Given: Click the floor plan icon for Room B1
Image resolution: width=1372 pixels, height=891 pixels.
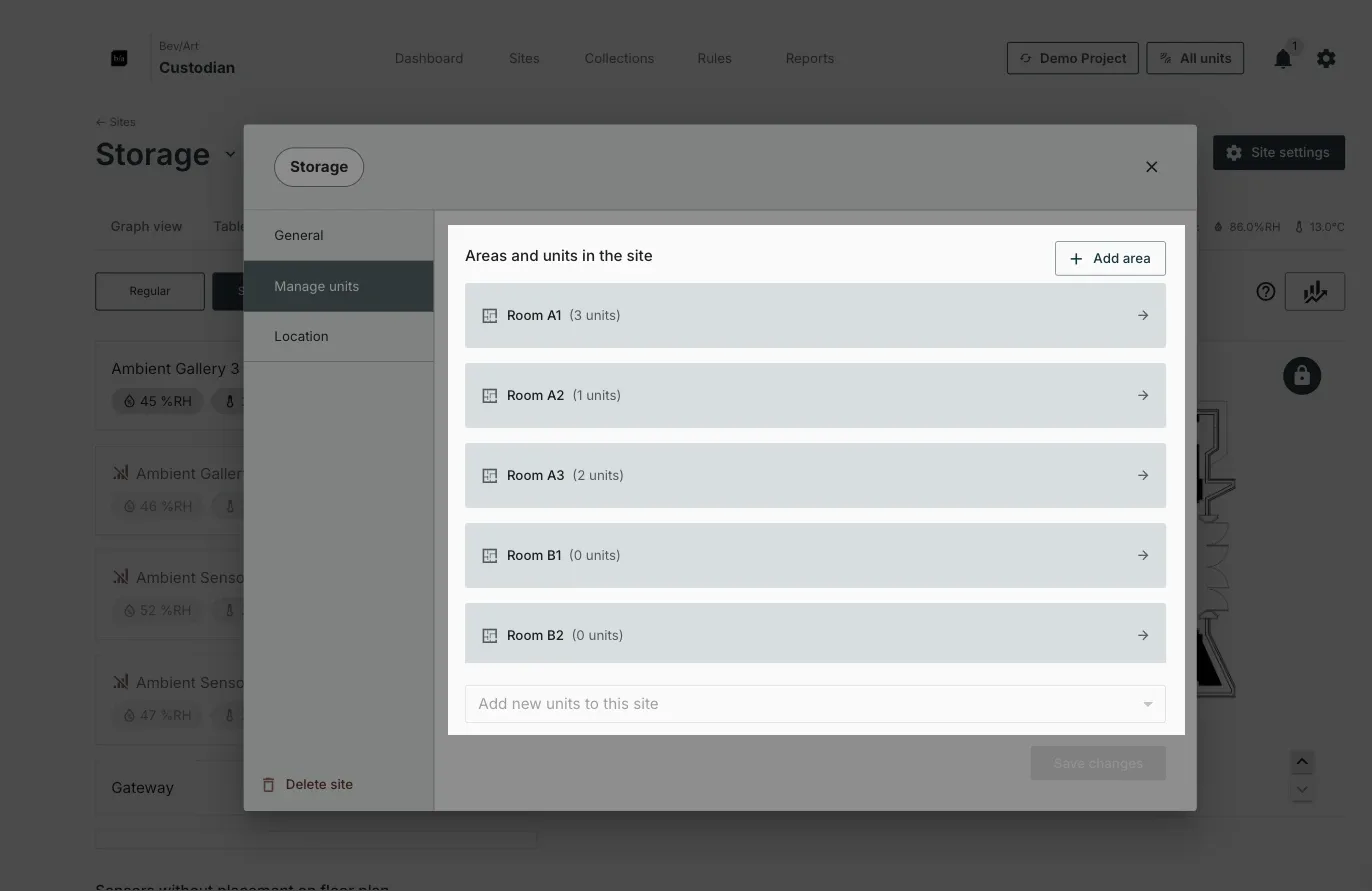Looking at the screenshot, I should [x=490, y=555].
